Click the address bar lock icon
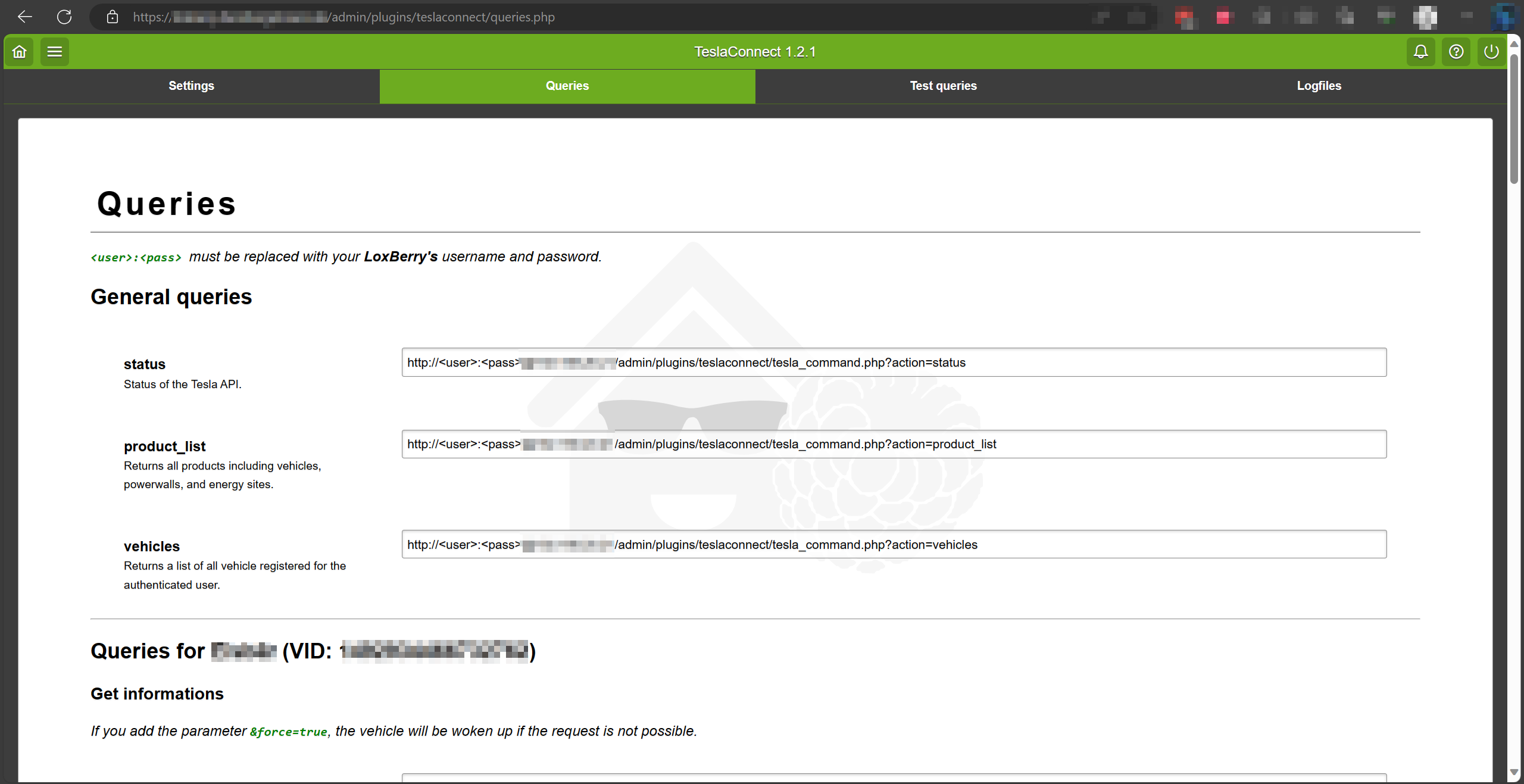1524x784 pixels. [x=113, y=17]
